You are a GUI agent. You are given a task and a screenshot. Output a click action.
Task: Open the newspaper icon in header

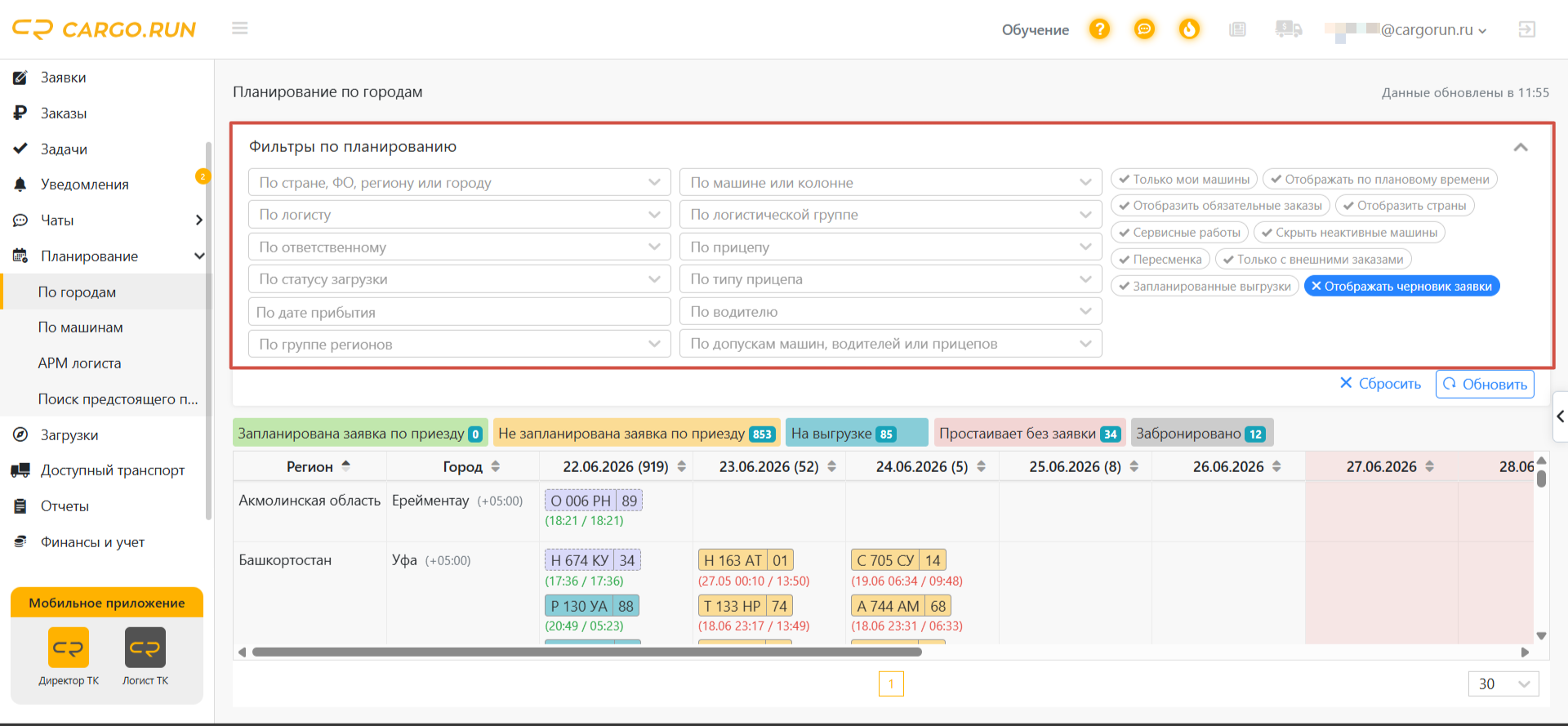click(x=1237, y=29)
